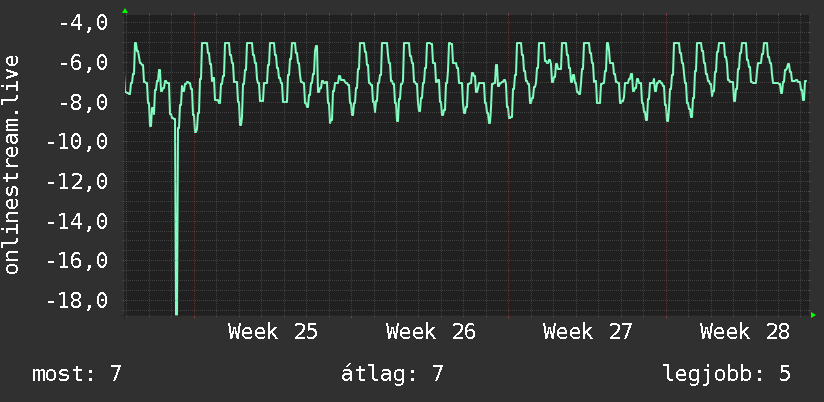Click the Week 28 axis label
Screen dimensions: 824x402
click(745, 333)
